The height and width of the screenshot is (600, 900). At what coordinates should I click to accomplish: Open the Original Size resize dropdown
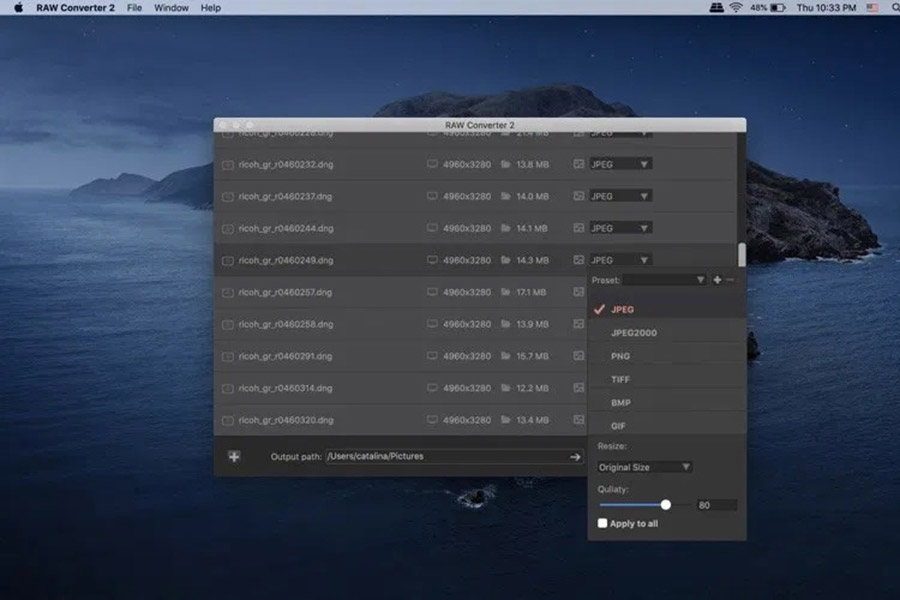click(643, 467)
